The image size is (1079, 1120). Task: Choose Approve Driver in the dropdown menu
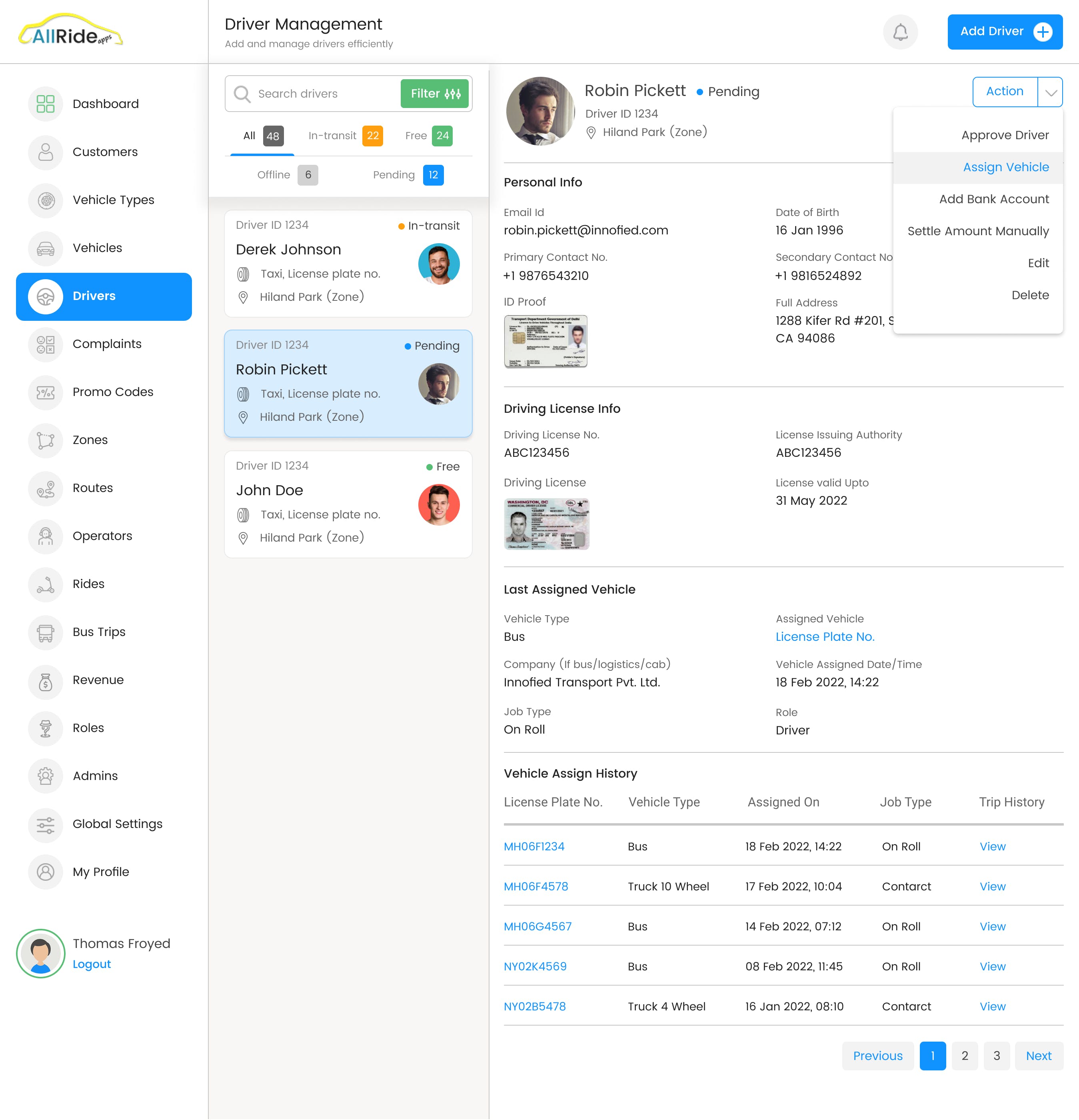coord(1004,136)
